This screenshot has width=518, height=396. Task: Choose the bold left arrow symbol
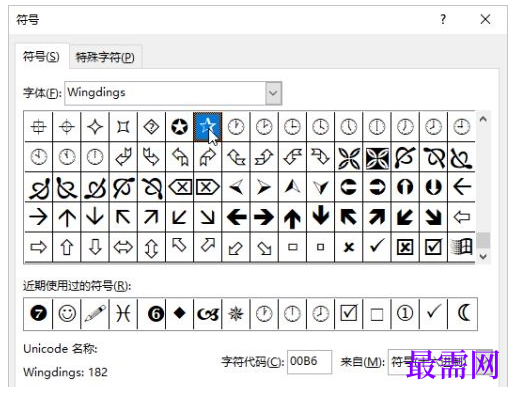click(236, 217)
